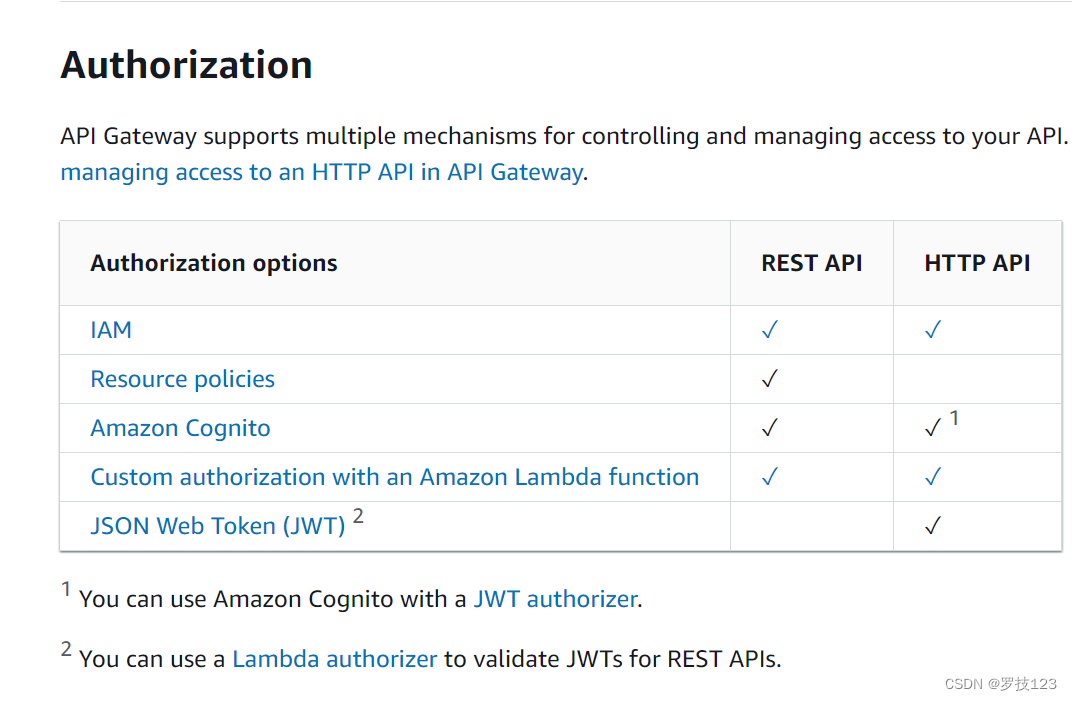Click Amazon Cognito checkmark under REST API
Viewport: 1072px width, 701px height.
tap(769, 428)
